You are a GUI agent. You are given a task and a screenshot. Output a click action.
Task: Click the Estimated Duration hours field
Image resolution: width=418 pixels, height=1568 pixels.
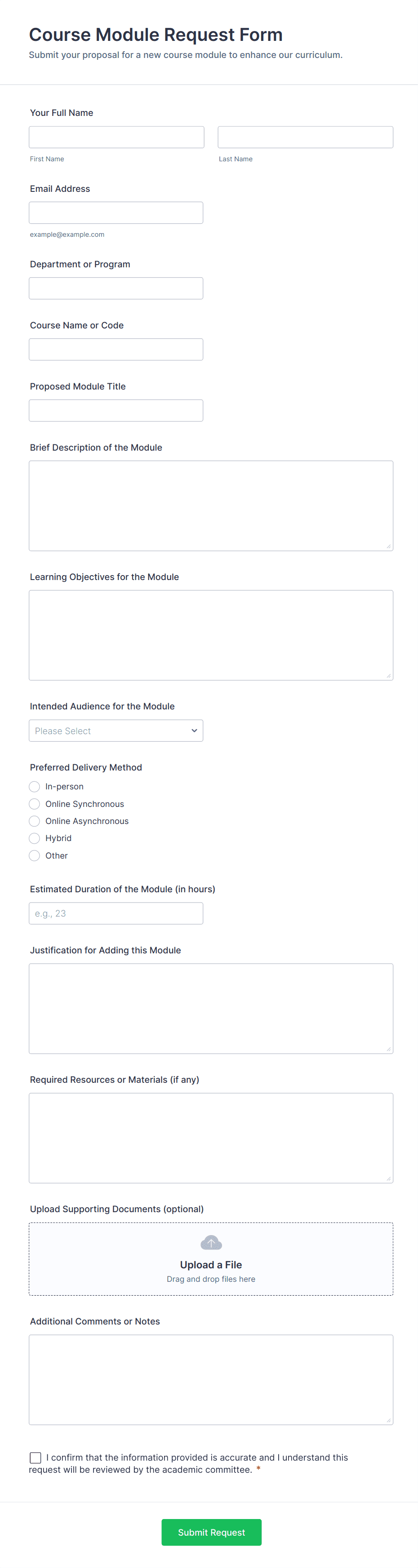pos(116,913)
